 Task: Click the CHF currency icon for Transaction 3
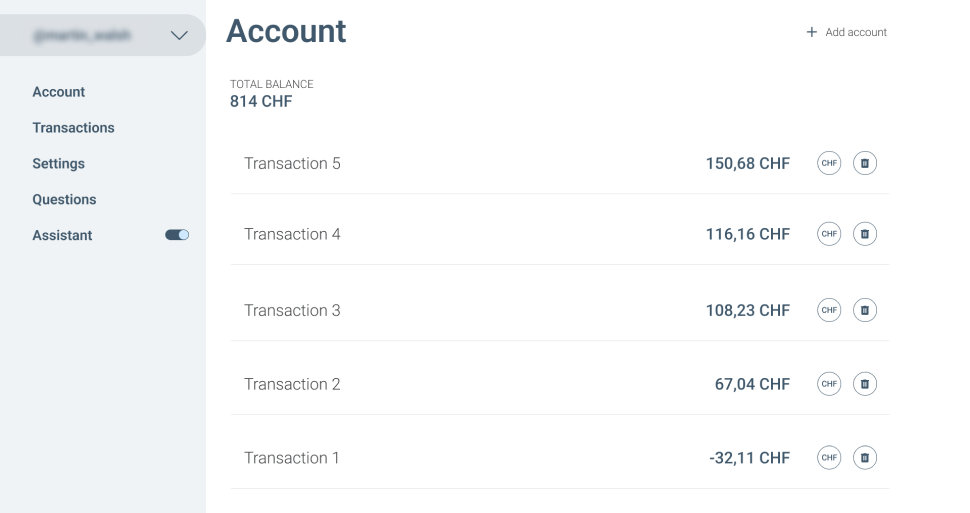click(x=829, y=310)
